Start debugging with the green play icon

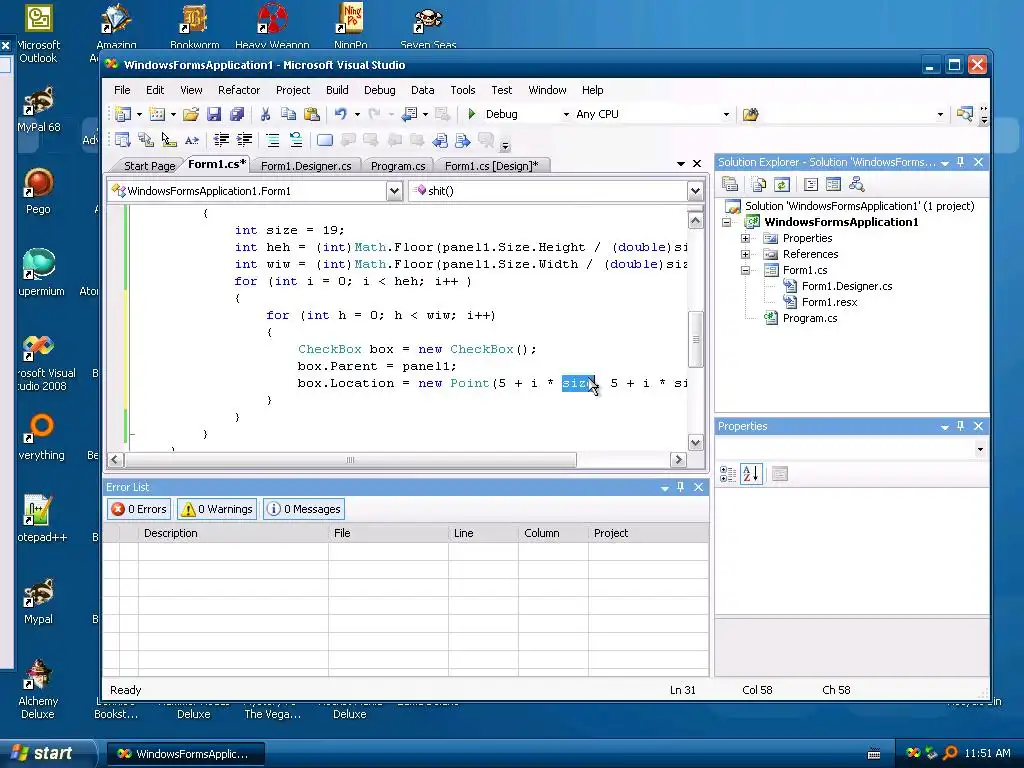[x=472, y=114]
